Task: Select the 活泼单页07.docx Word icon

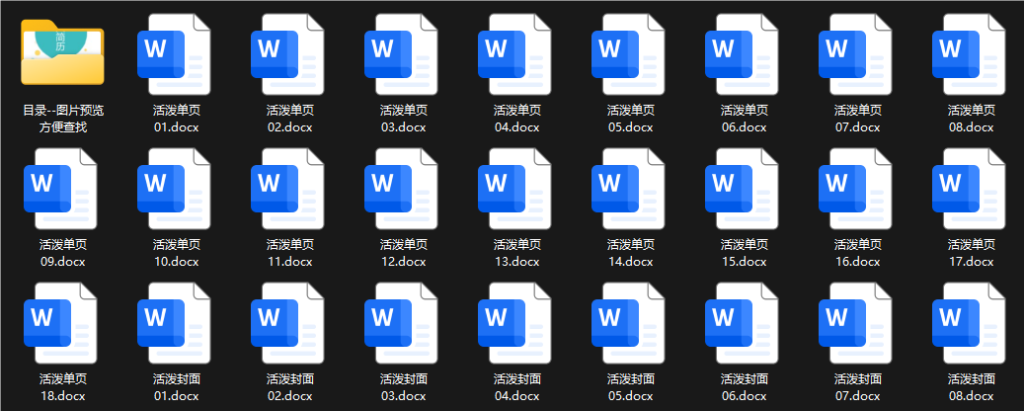Action: coord(856,54)
